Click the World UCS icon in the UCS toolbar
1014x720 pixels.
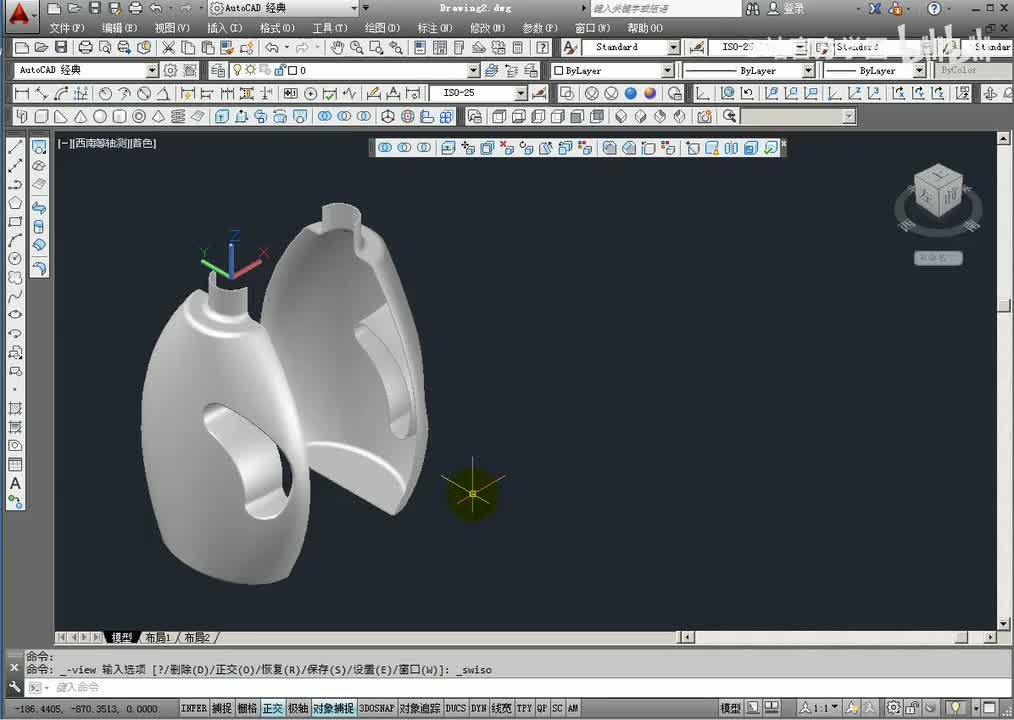click(x=728, y=94)
